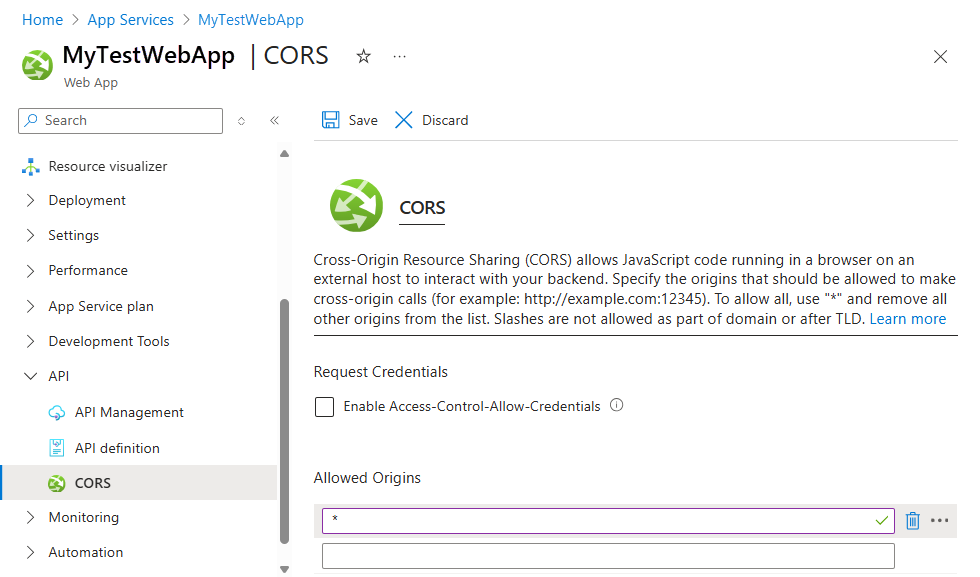Navigate to Home via the breadcrumb
This screenshot has height=577, width=980.
[42, 19]
